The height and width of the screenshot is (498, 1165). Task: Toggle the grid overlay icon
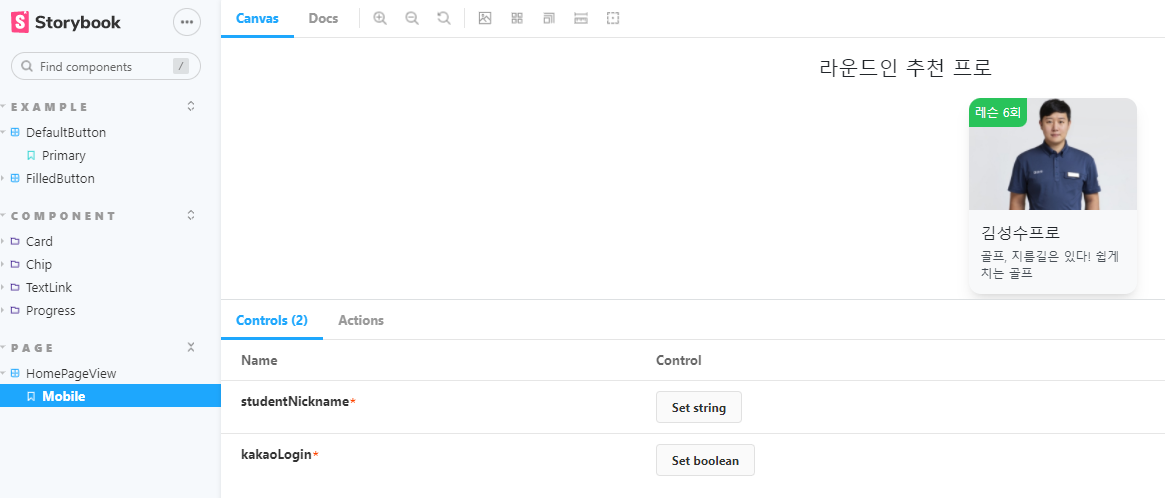click(517, 19)
